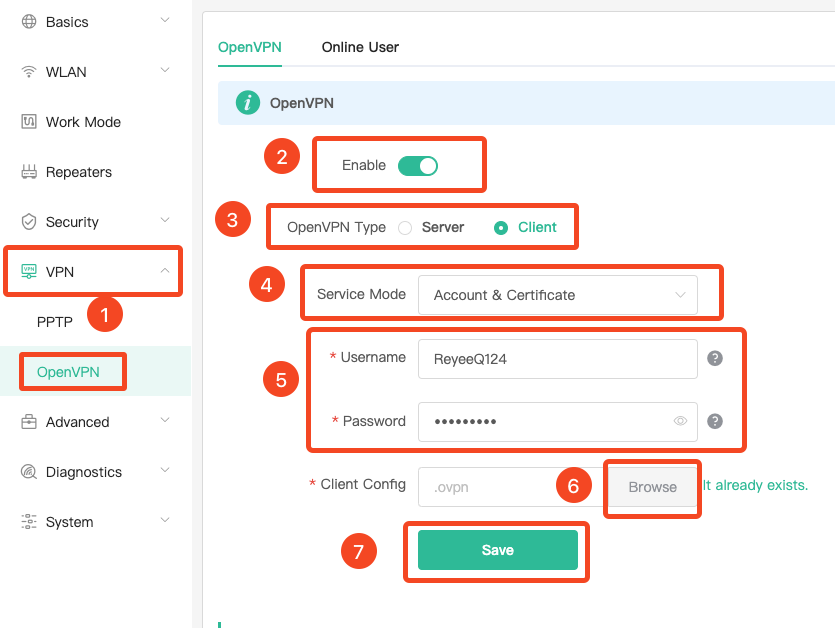Open Work Mode via its sidebar icon

point(29,121)
